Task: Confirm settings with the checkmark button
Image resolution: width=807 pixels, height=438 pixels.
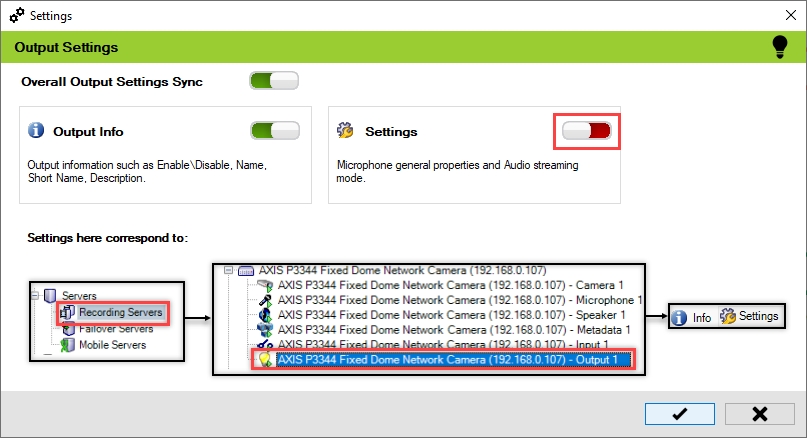Action: 679,414
